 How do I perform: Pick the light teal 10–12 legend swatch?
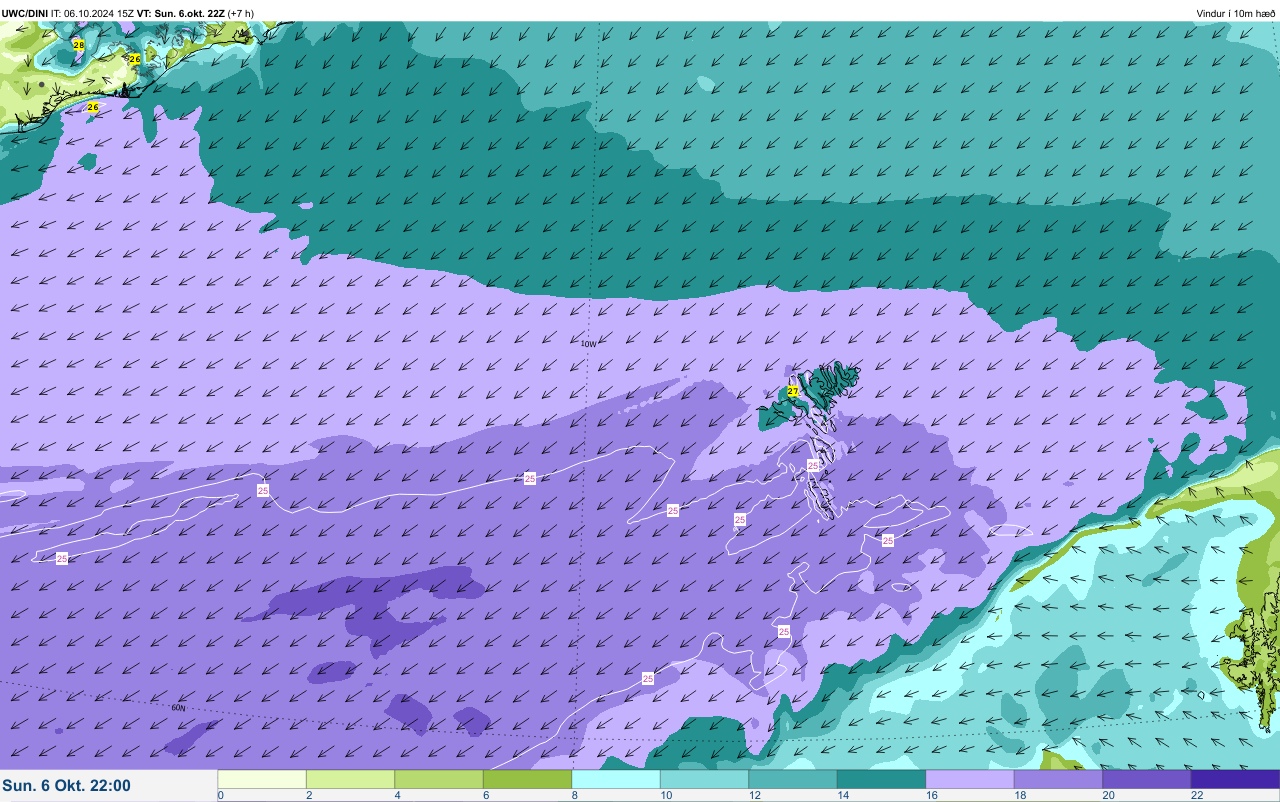pos(704,779)
